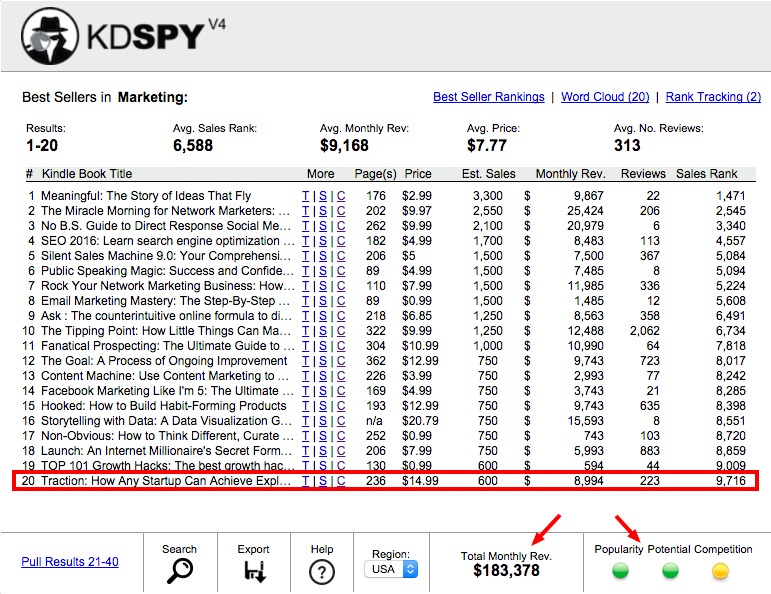Click S link for Launch row
The image size is (771, 594).
pos(323,451)
